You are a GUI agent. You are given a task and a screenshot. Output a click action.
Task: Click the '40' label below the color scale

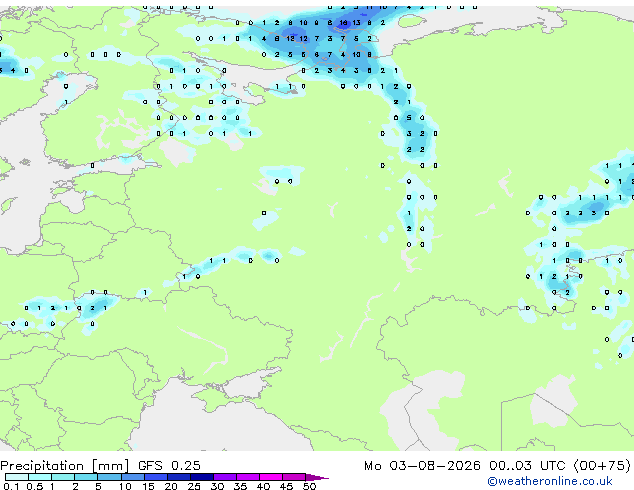tap(263, 486)
